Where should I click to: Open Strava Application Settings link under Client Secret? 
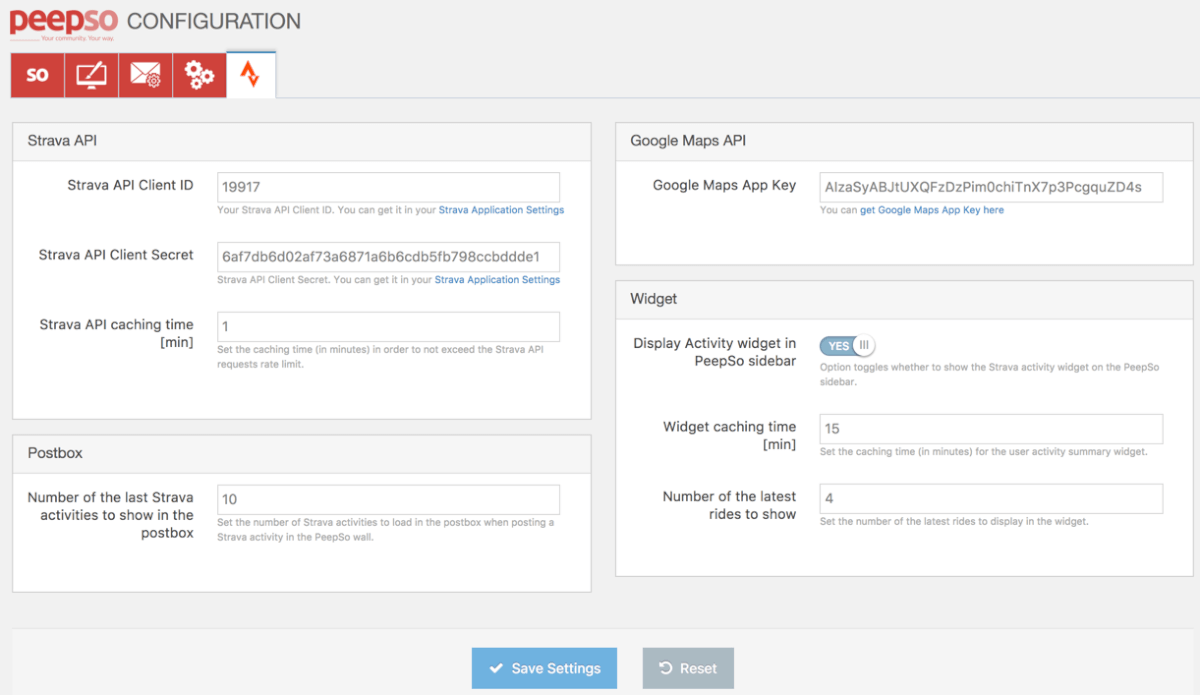click(497, 280)
